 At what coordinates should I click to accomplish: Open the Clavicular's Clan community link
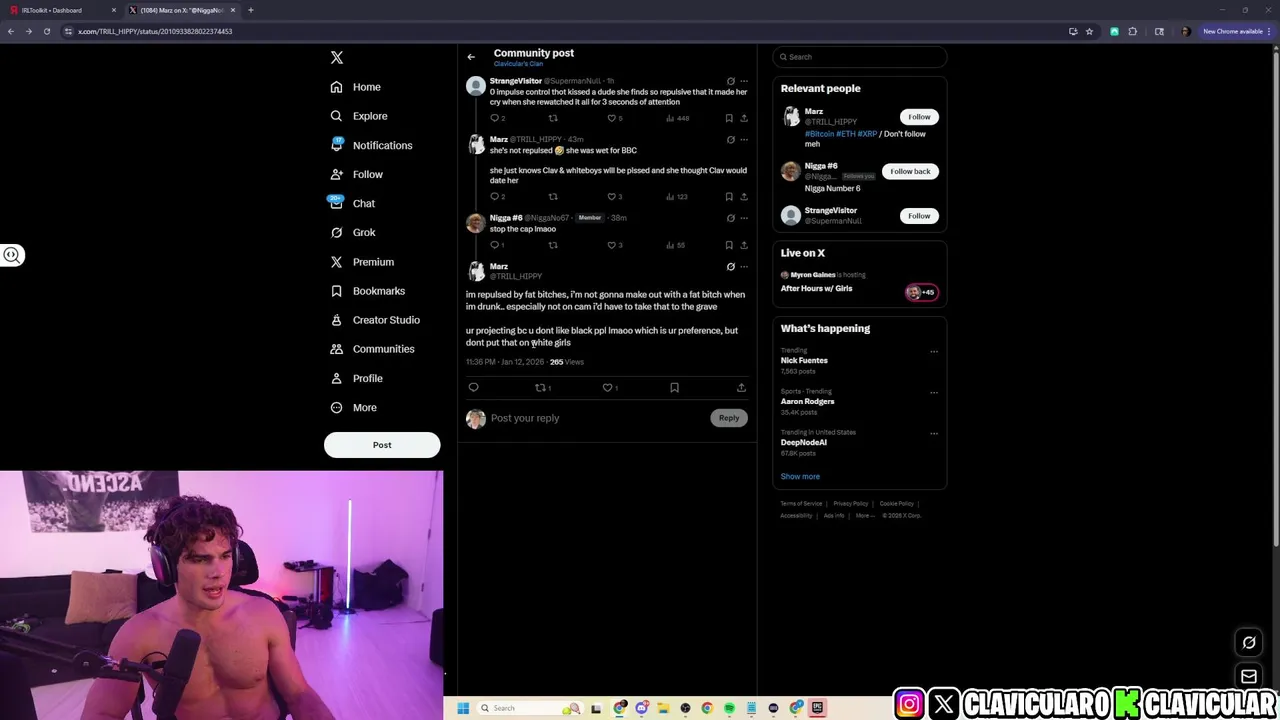tap(518, 64)
